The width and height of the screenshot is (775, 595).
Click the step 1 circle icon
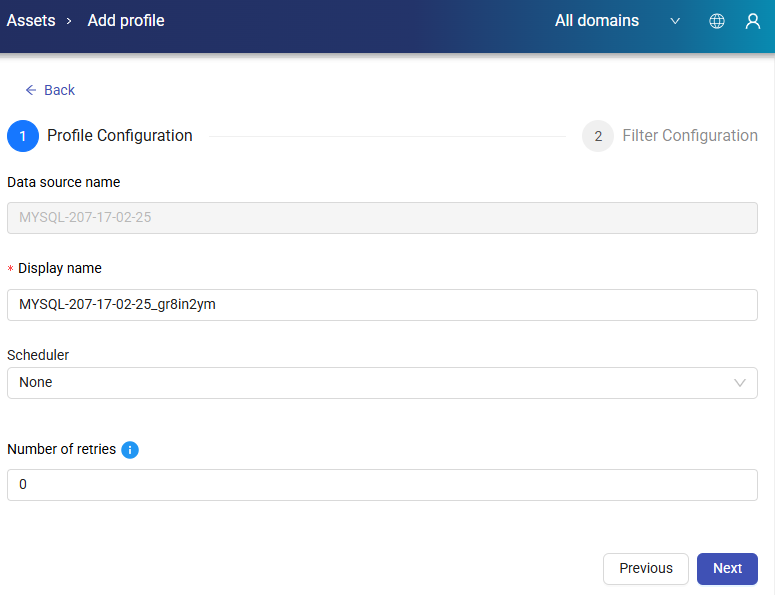23,136
